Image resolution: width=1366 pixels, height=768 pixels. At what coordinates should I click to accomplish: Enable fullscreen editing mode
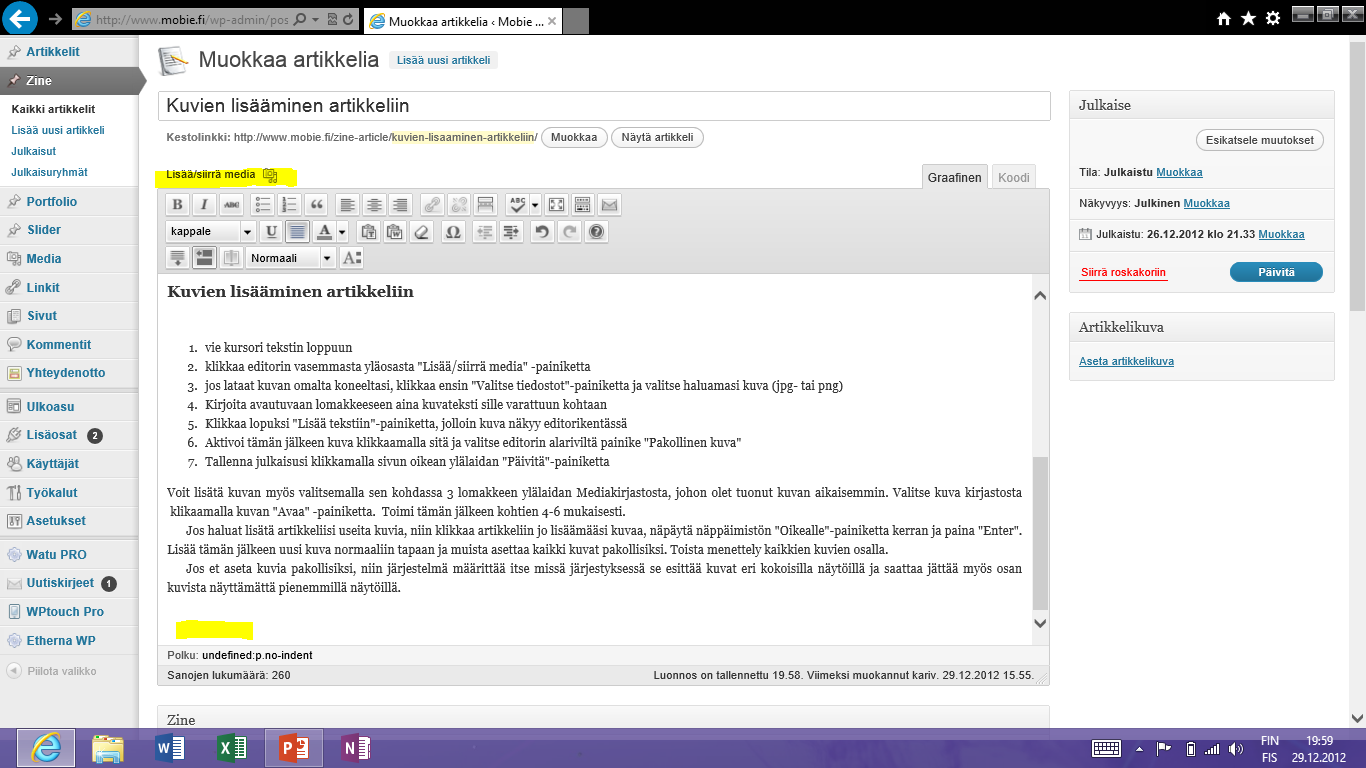555,205
